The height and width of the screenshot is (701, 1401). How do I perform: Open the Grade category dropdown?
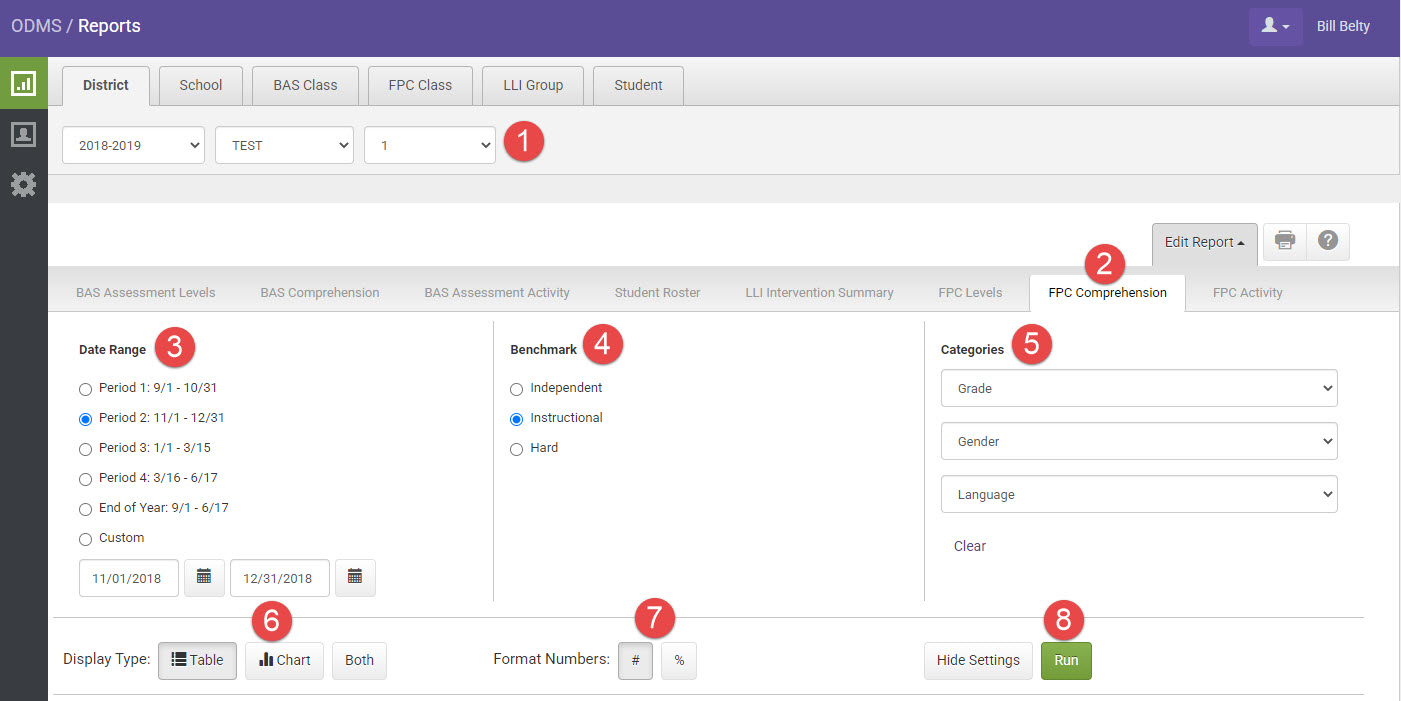(1139, 388)
